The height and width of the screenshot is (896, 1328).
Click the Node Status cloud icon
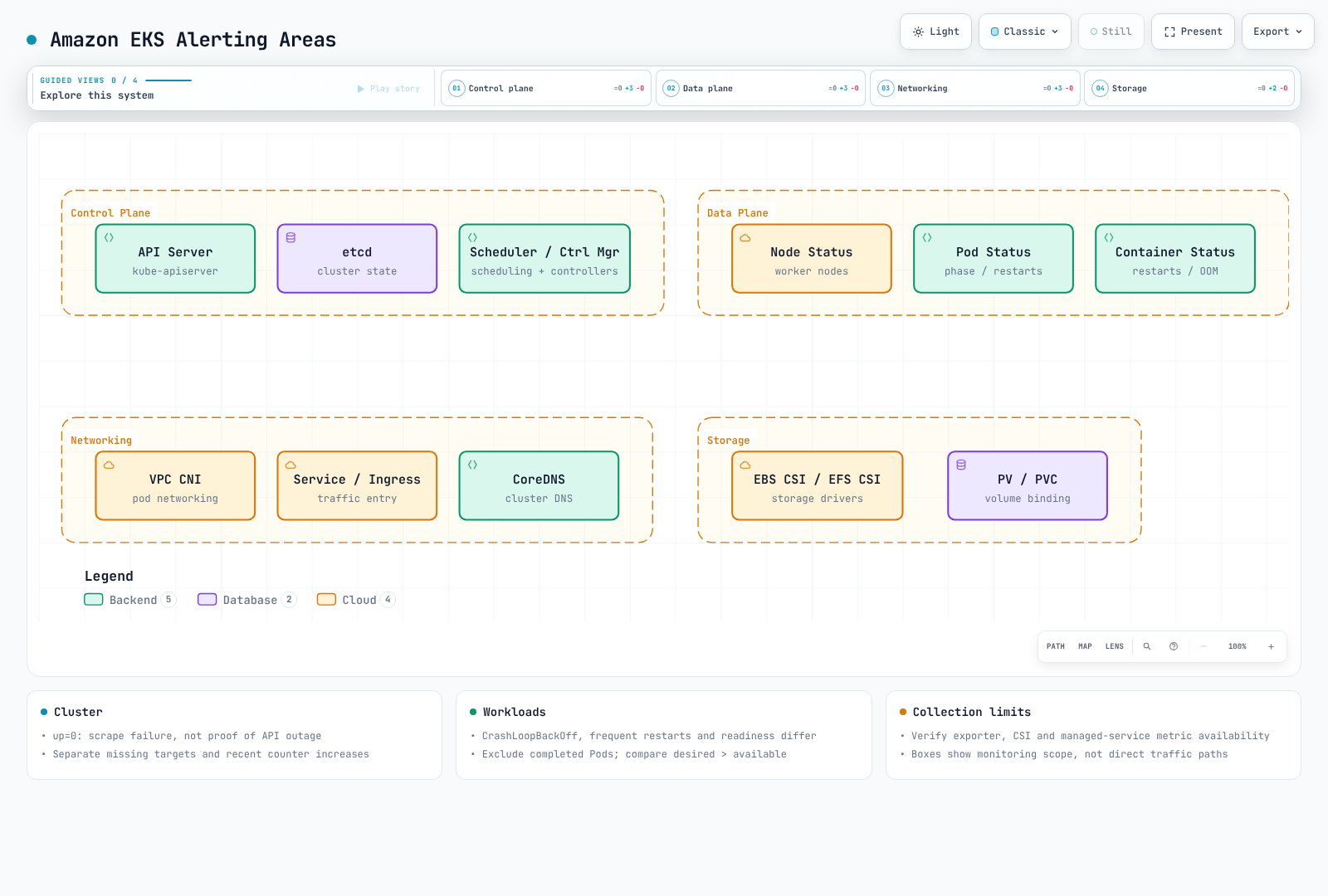(745, 237)
